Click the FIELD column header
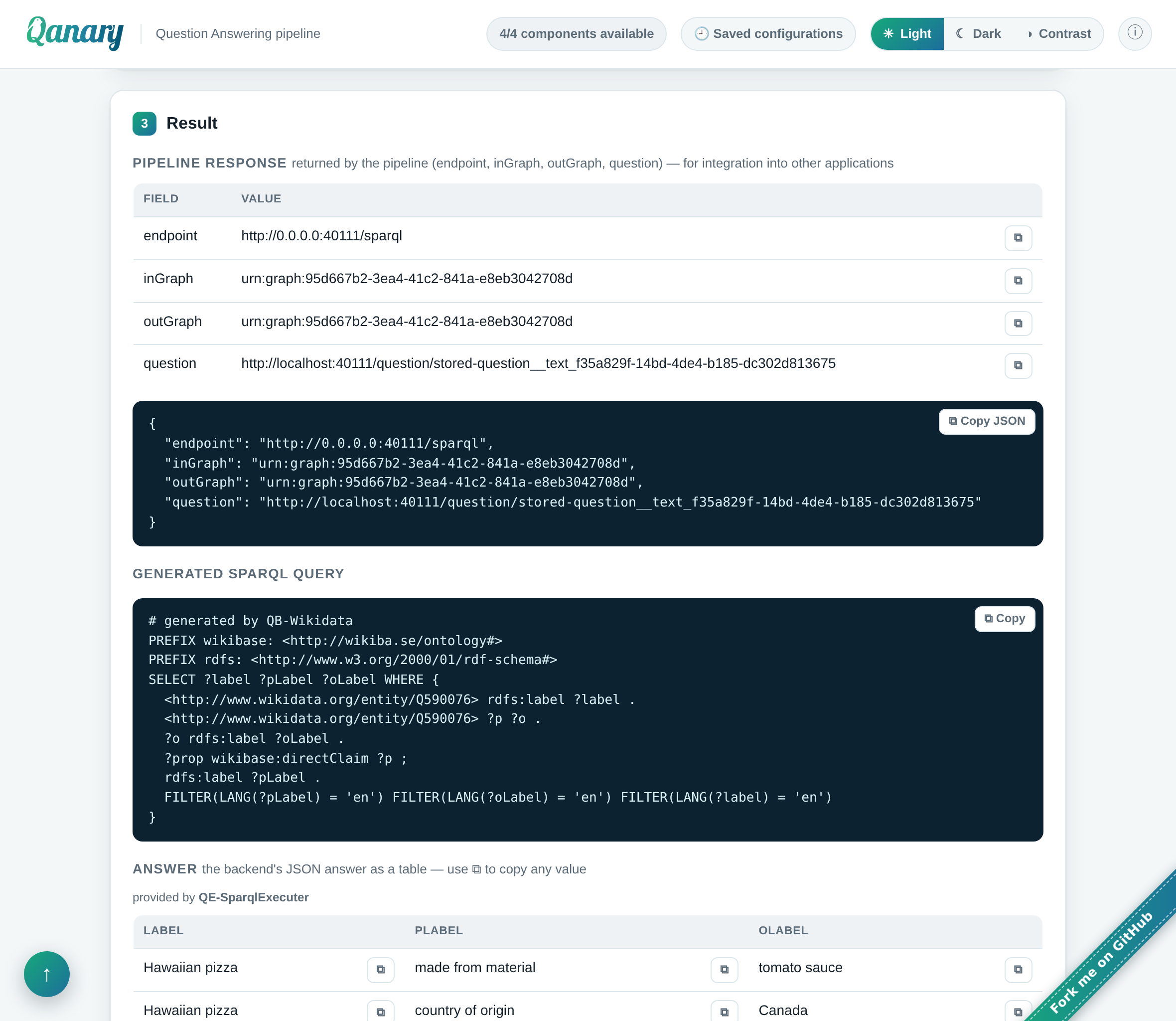 pyautogui.click(x=160, y=198)
